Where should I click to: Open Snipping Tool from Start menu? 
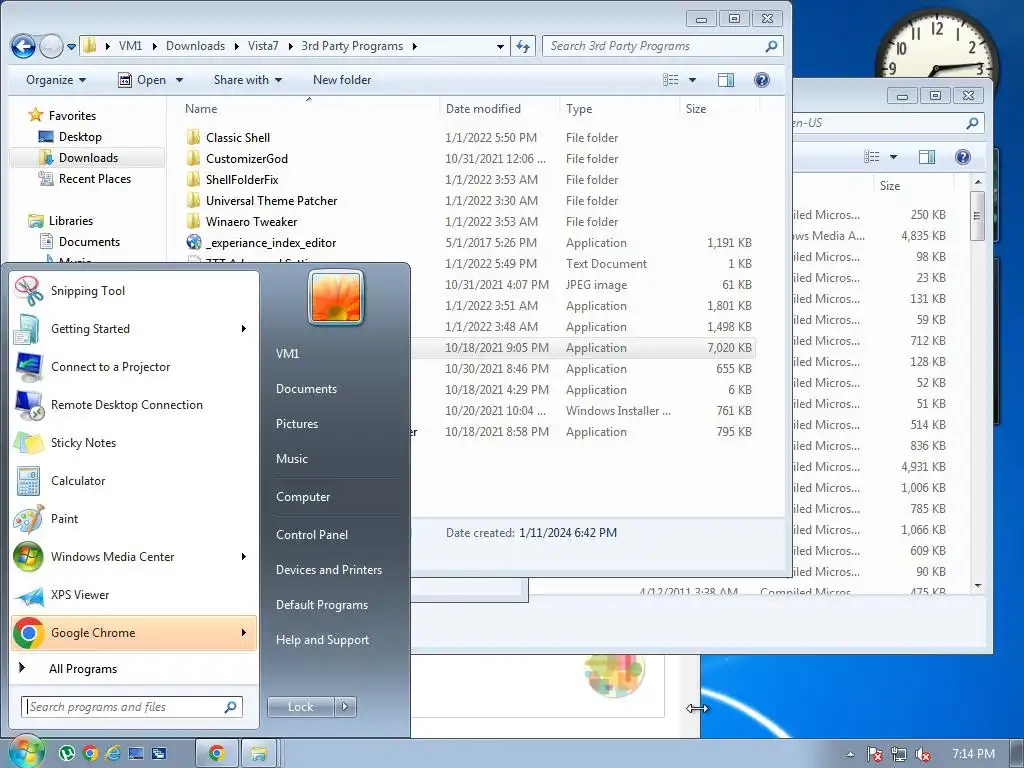(x=133, y=291)
